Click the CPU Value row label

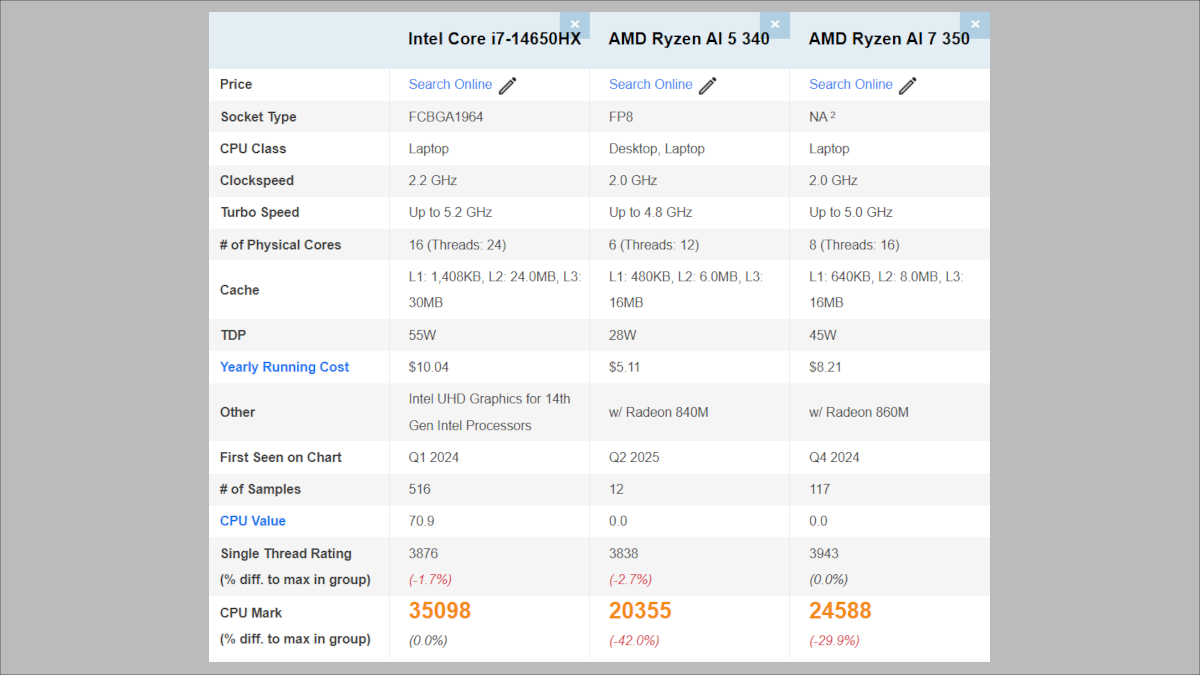[x=253, y=521]
